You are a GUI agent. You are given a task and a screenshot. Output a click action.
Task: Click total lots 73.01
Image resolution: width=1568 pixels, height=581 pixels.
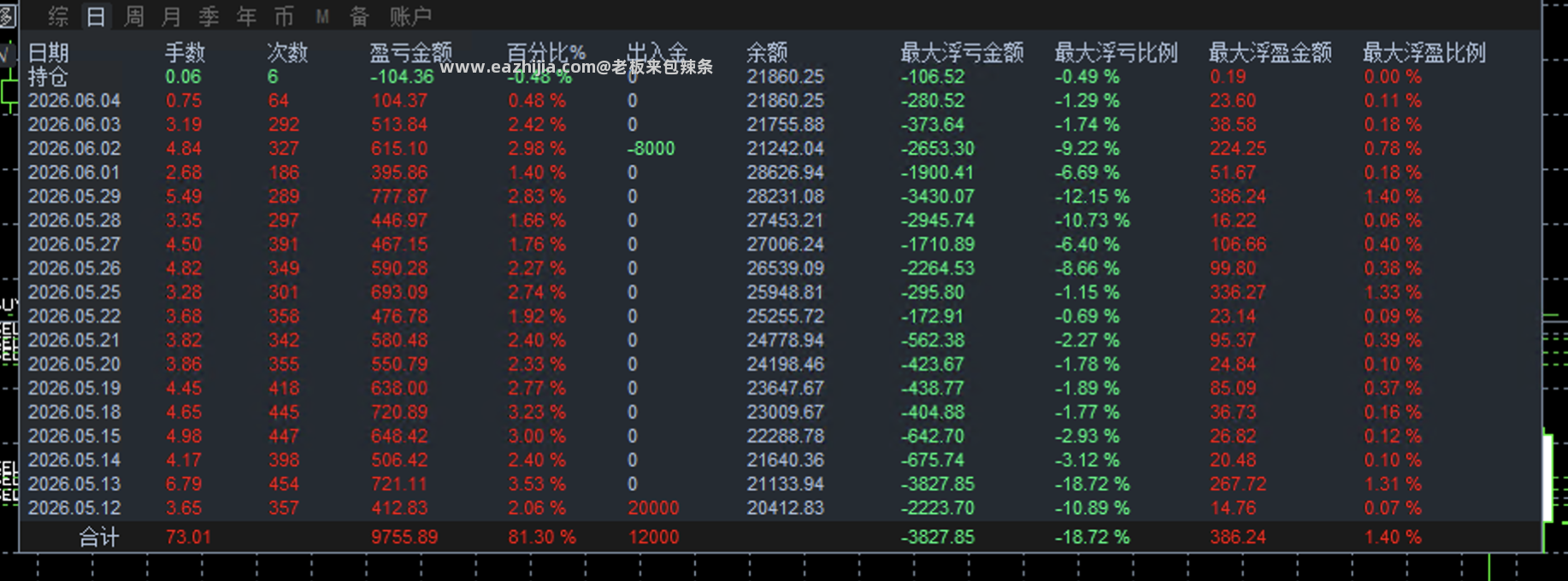click(x=188, y=537)
